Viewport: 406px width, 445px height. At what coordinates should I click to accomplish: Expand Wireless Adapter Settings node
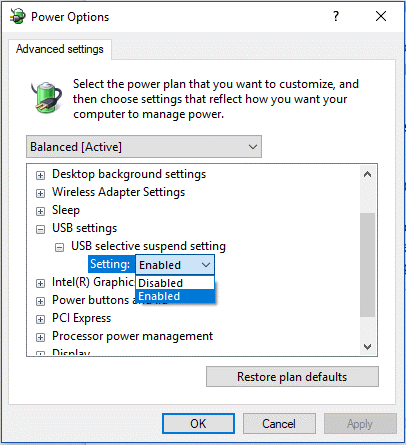click(x=40, y=193)
